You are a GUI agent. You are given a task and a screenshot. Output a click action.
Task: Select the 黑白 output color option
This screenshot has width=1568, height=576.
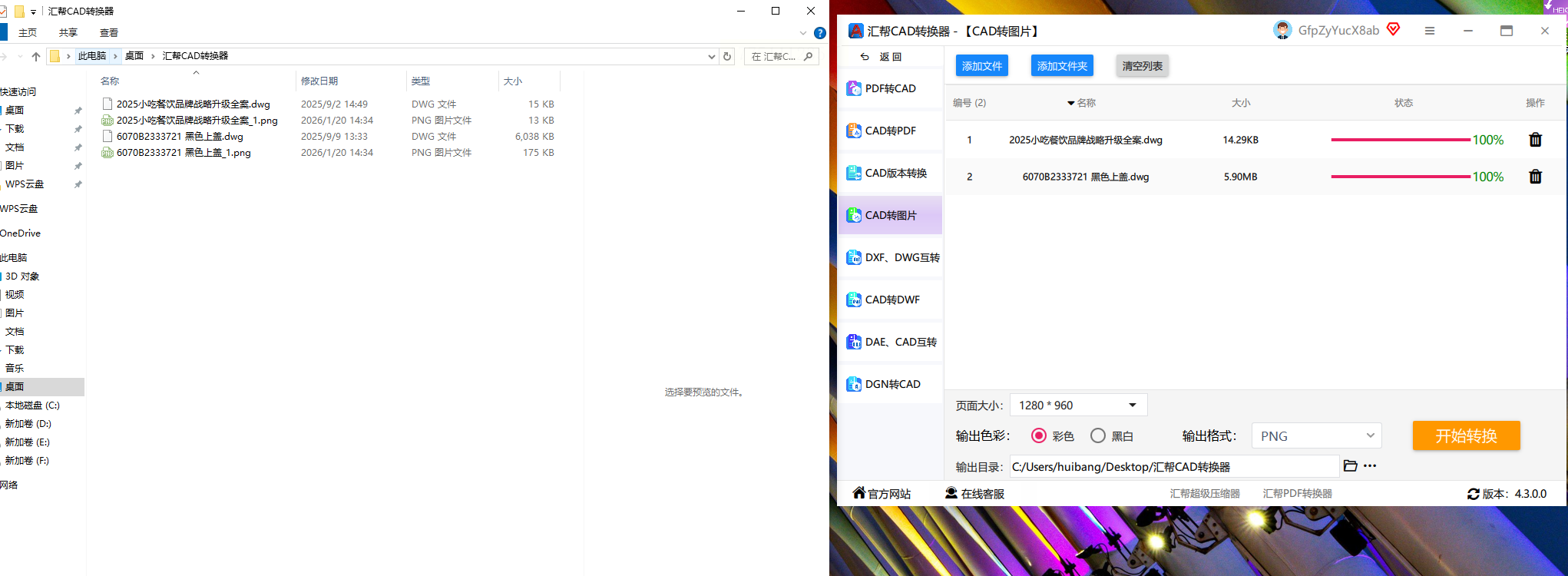pyautogui.click(x=1098, y=436)
